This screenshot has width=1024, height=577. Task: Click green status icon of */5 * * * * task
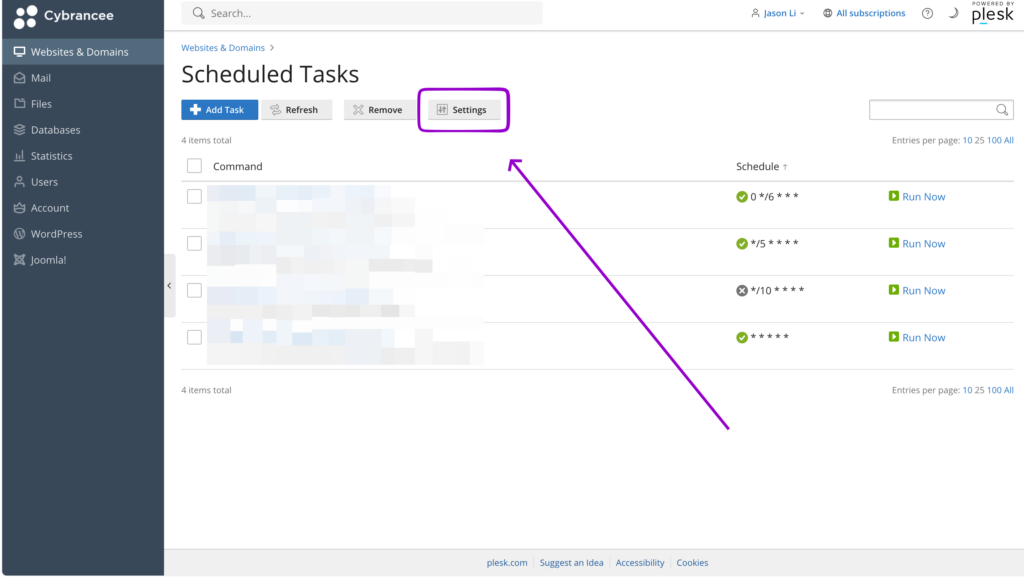click(742, 243)
